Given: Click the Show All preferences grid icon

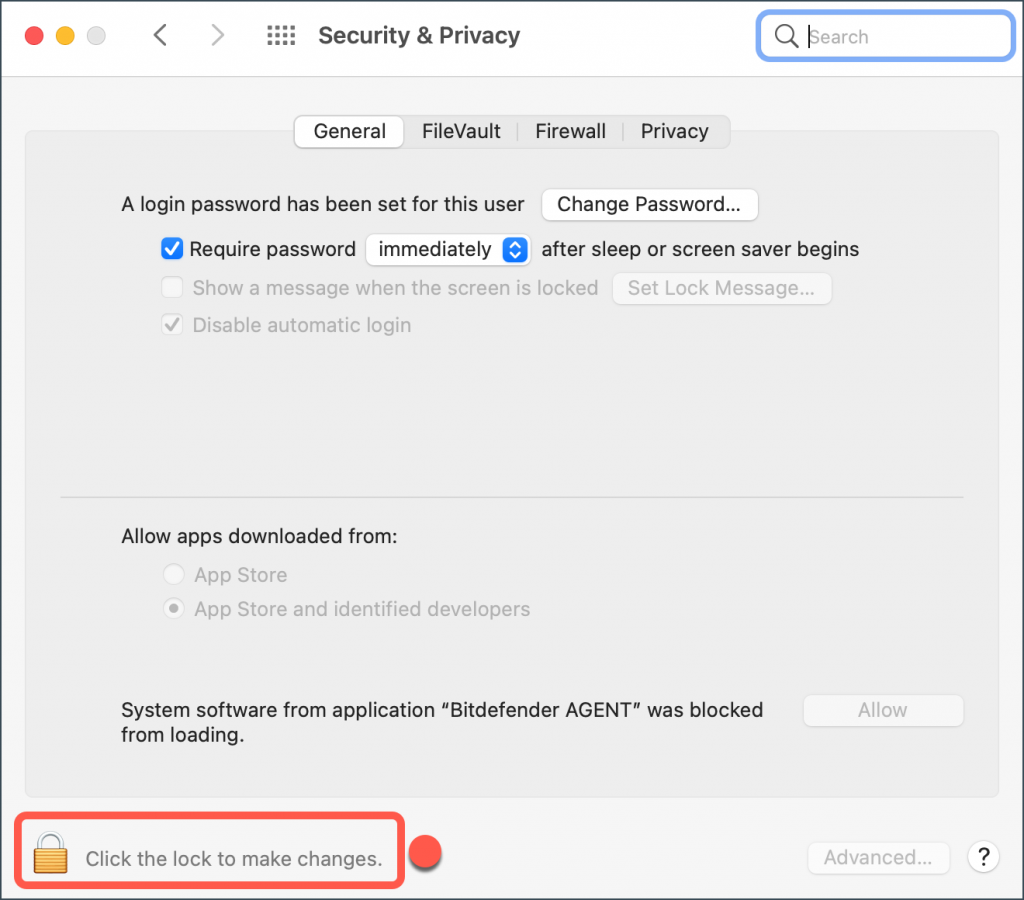Looking at the screenshot, I should click(x=281, y=35).
